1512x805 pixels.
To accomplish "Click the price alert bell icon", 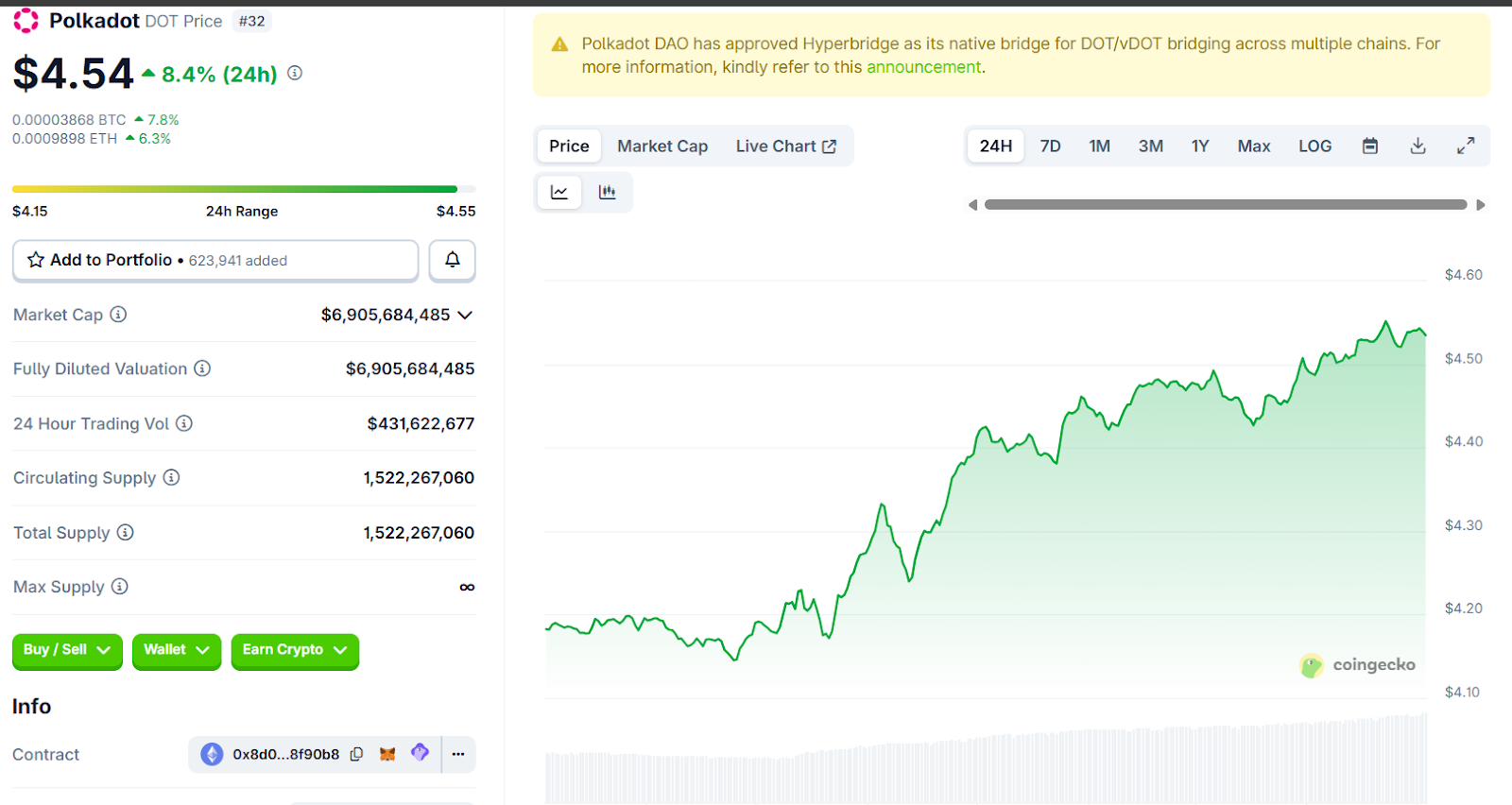I will click(452, 260).
